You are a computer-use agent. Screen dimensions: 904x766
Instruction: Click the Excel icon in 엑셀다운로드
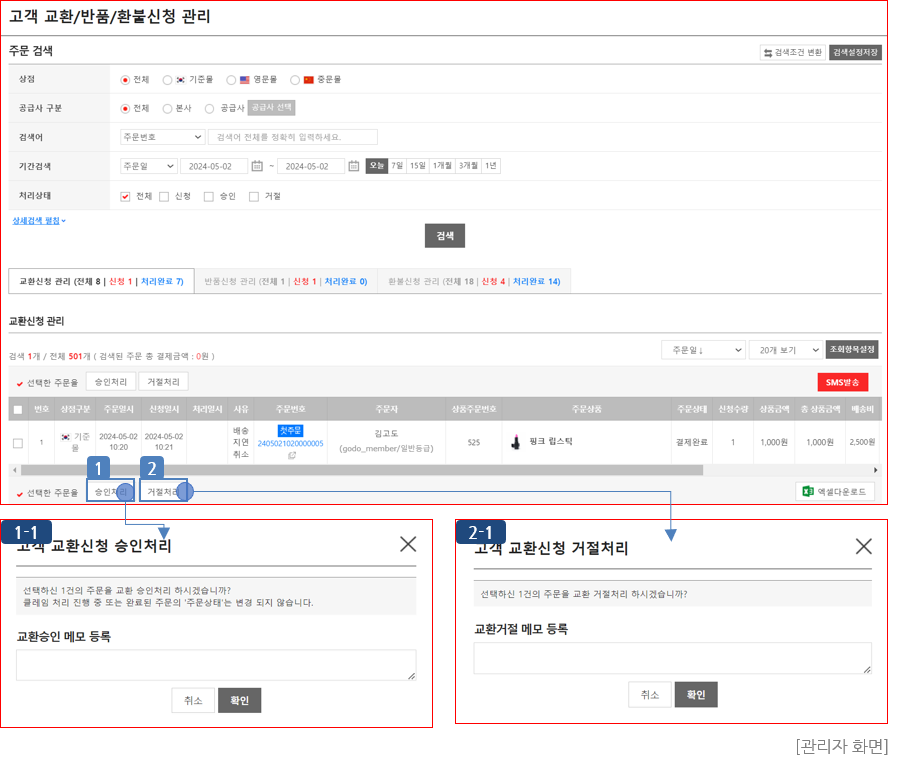pyautogui.click(x=808, y=491)
